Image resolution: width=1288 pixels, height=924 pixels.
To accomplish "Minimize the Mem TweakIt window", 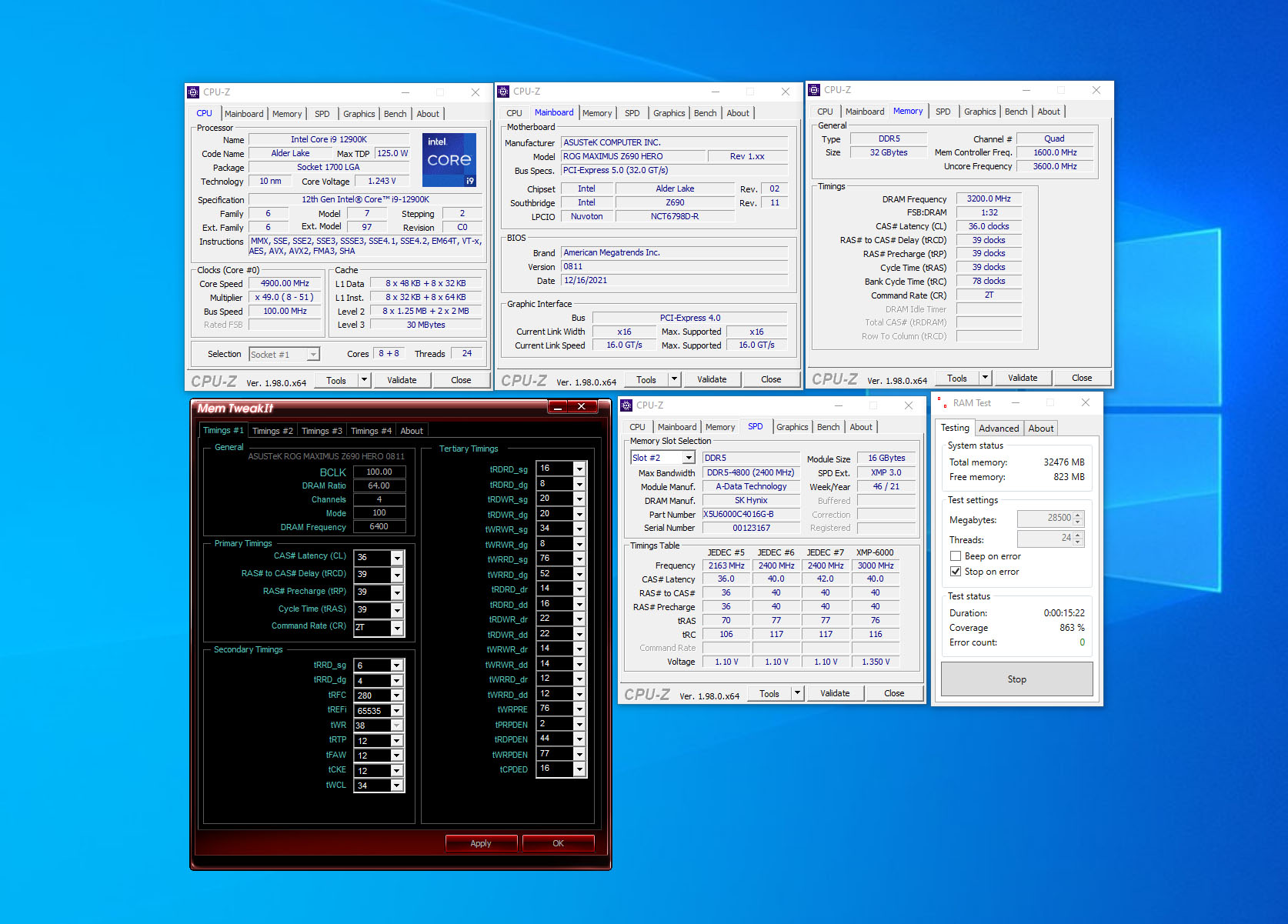I will (558, 406).
